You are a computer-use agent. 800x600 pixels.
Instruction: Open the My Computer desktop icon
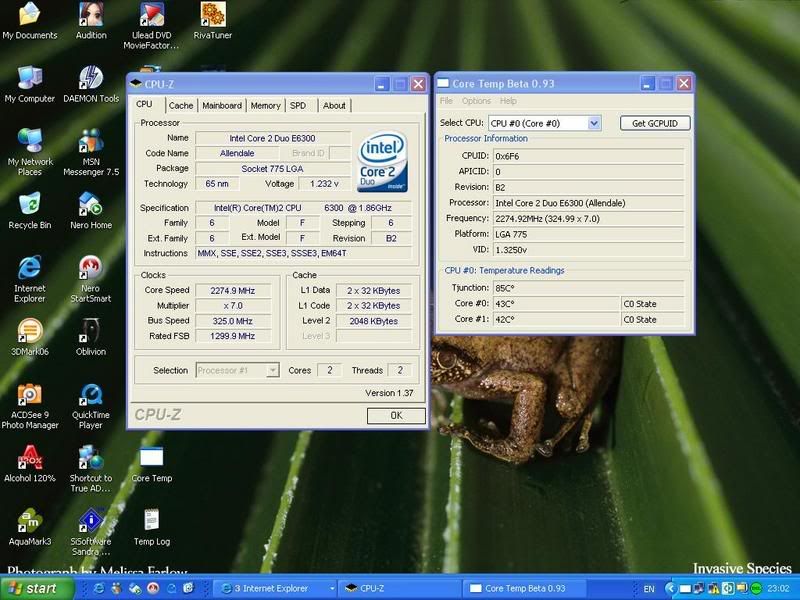pyautogui.click(x=30, y=84)
